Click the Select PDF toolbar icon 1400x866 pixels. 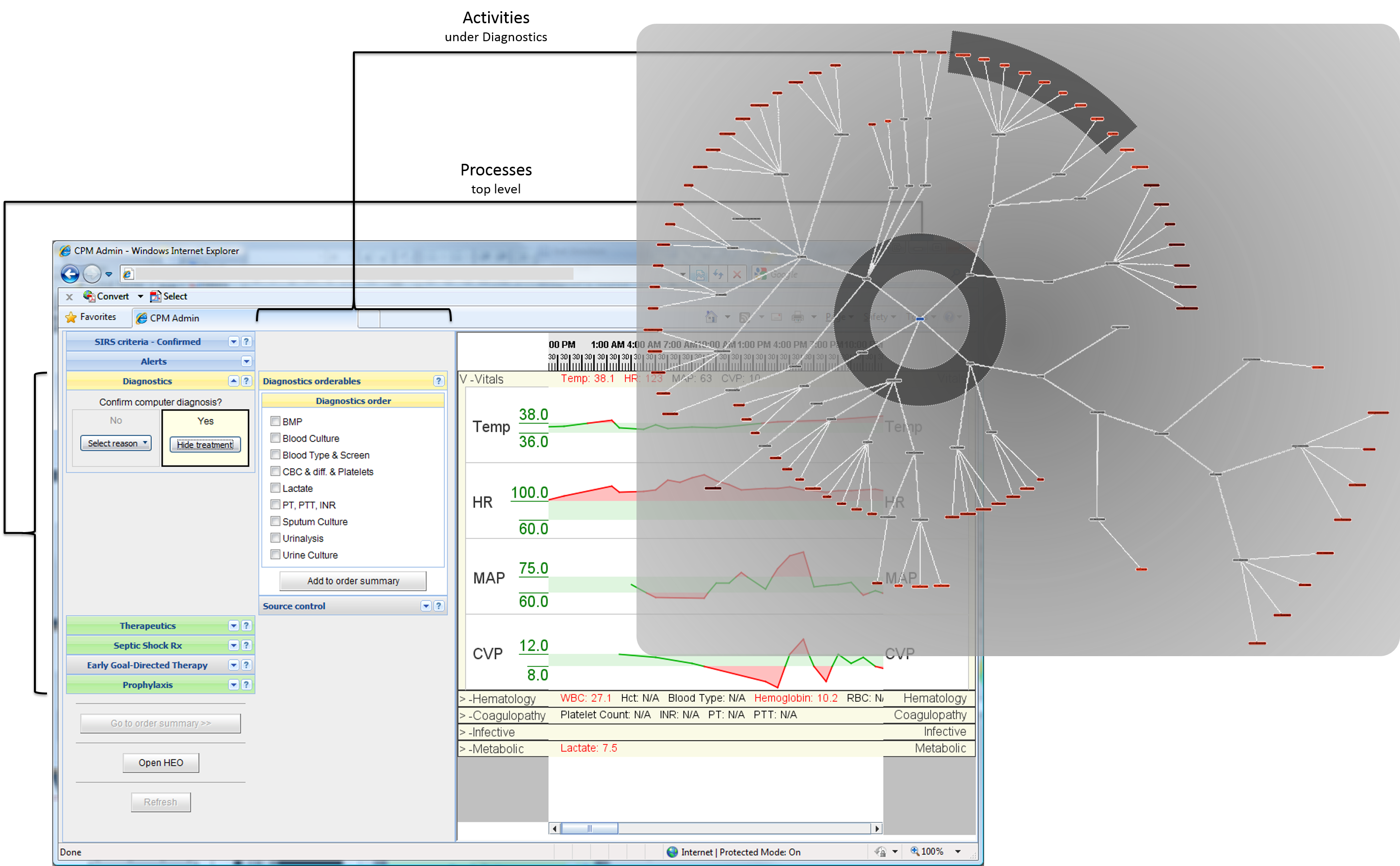[155, 296]
